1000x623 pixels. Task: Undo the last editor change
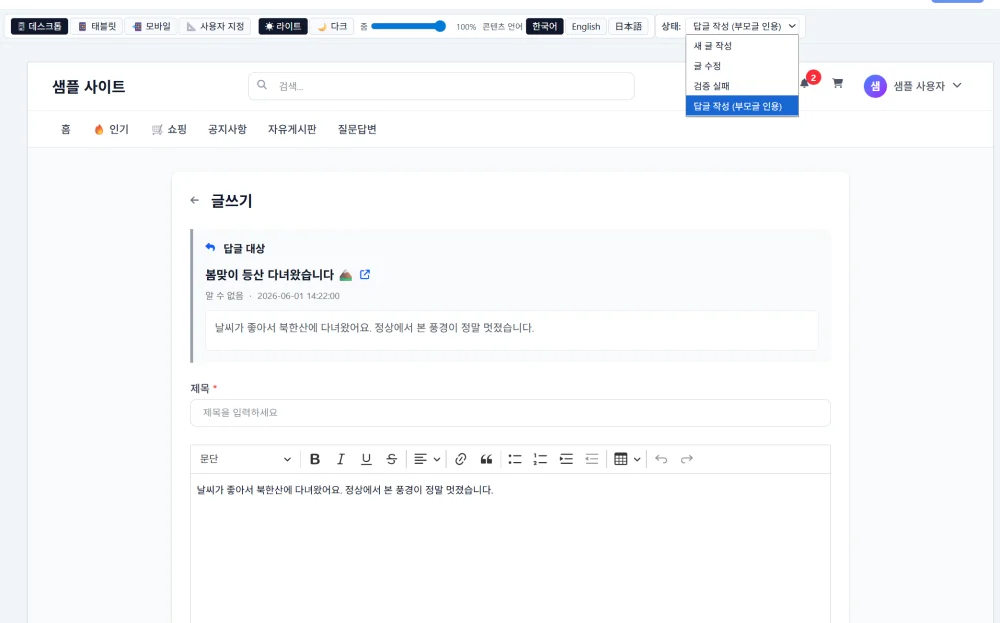(661, 459)
